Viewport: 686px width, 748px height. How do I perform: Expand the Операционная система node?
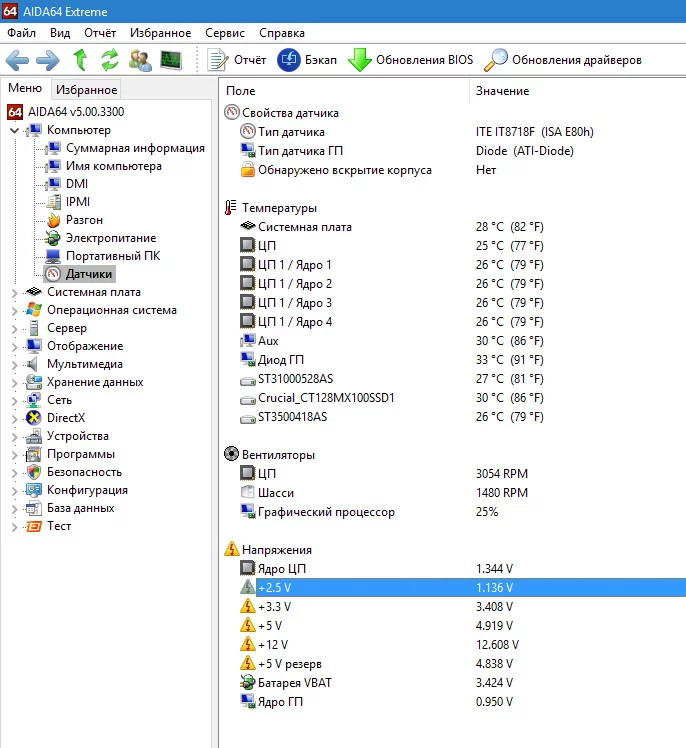pyautogui.click(x=14, y=311)
